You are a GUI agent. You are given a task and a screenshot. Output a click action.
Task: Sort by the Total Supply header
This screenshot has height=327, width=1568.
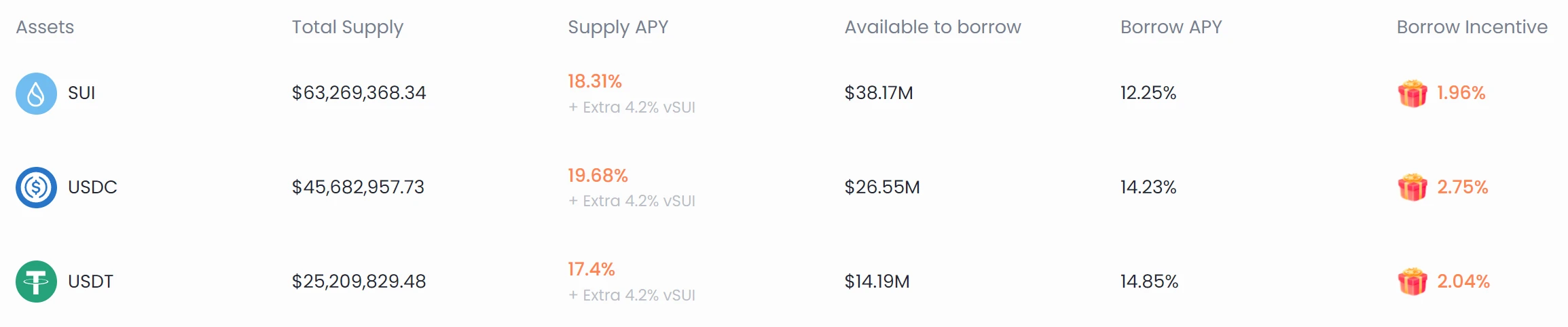[347, 27]
